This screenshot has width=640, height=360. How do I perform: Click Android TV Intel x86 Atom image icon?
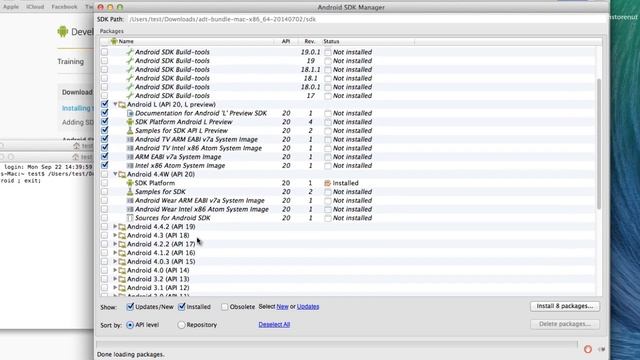pyautogui.click(x=130, y=148)
